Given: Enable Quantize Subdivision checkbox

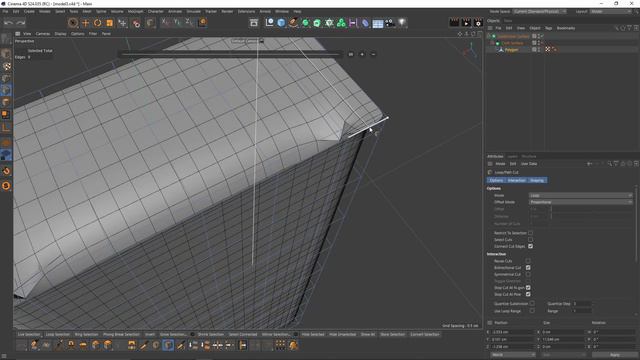Looking at the screenshot, I should tap(532, 303).
